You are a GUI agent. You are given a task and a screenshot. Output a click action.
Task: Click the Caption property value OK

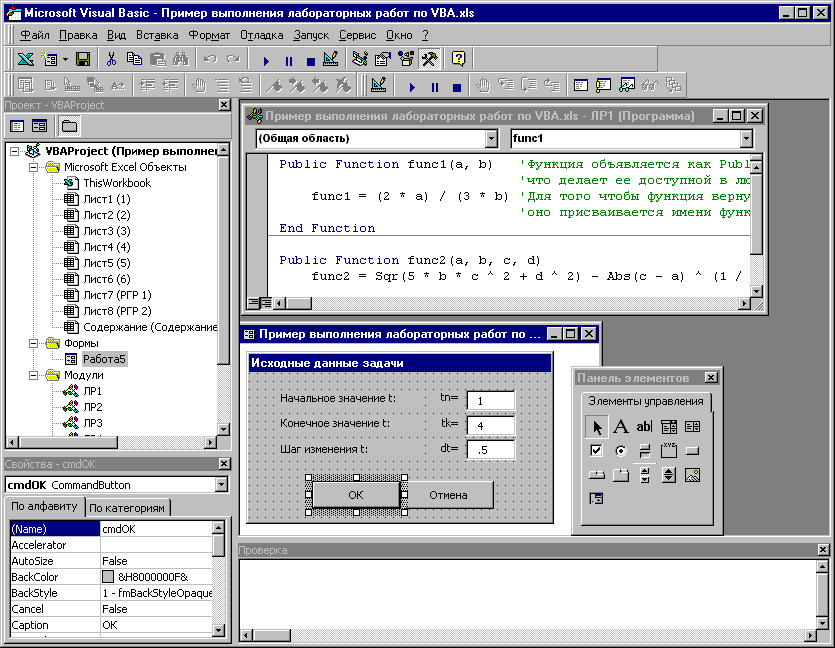point(156,625)
